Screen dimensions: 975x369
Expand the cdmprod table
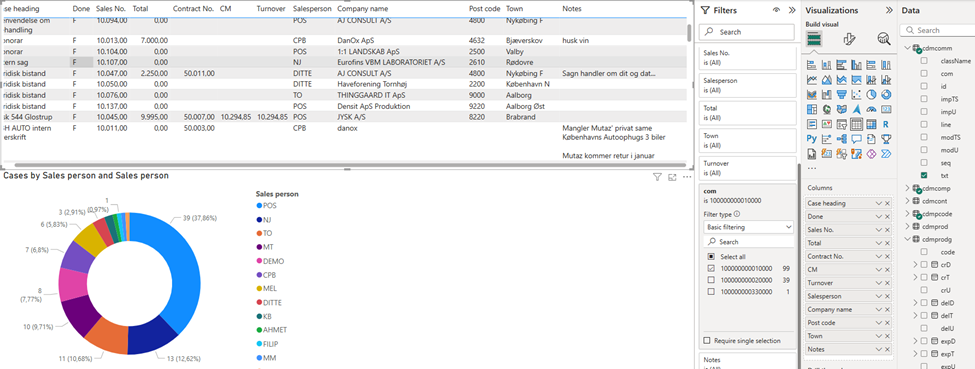click(x=908, y=227)
